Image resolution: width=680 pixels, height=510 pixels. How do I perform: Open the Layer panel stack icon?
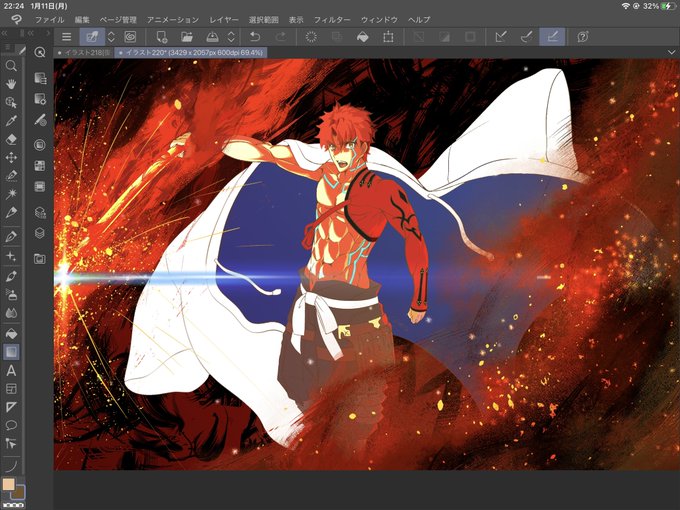pyautogui.click(x=39, y=233)
